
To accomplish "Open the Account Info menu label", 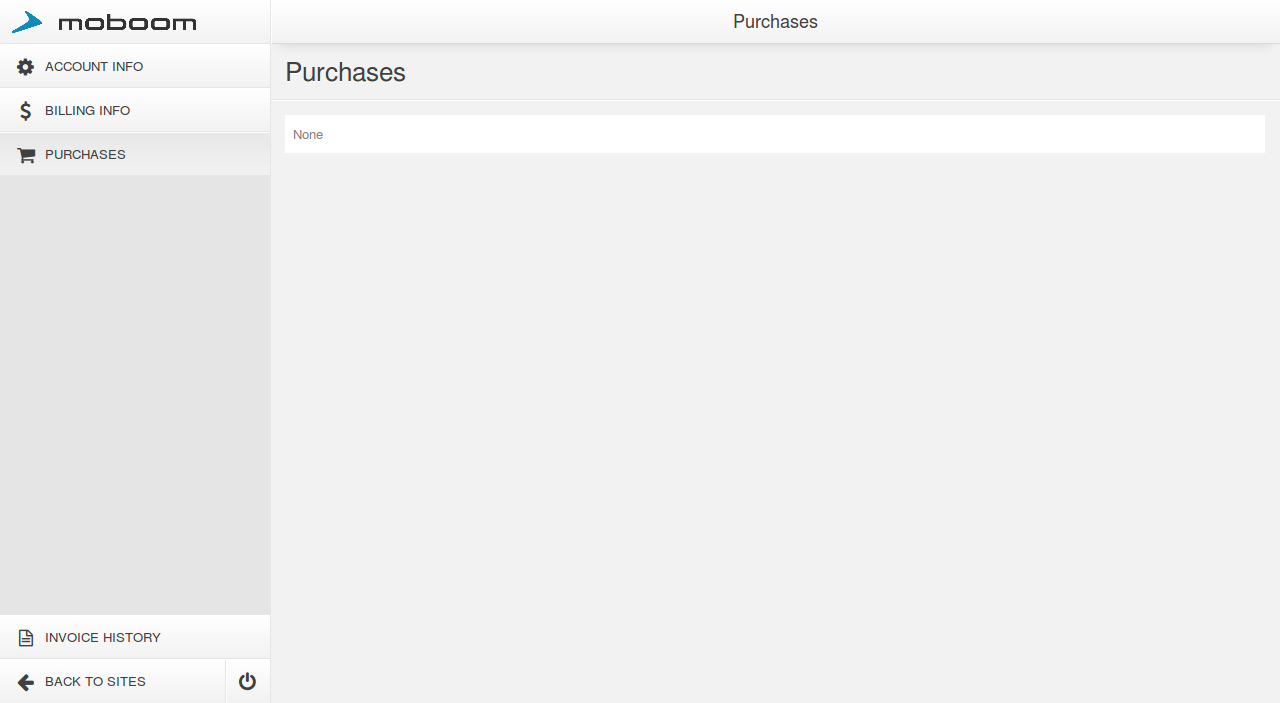I will point(94,67).
